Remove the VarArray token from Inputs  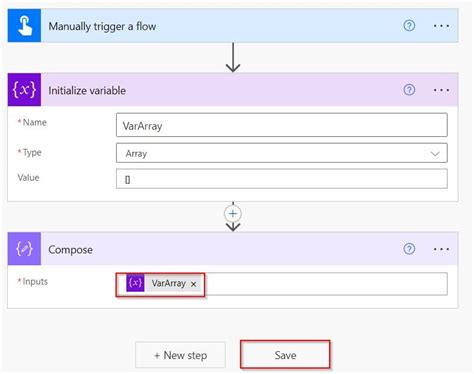point(193,284)
